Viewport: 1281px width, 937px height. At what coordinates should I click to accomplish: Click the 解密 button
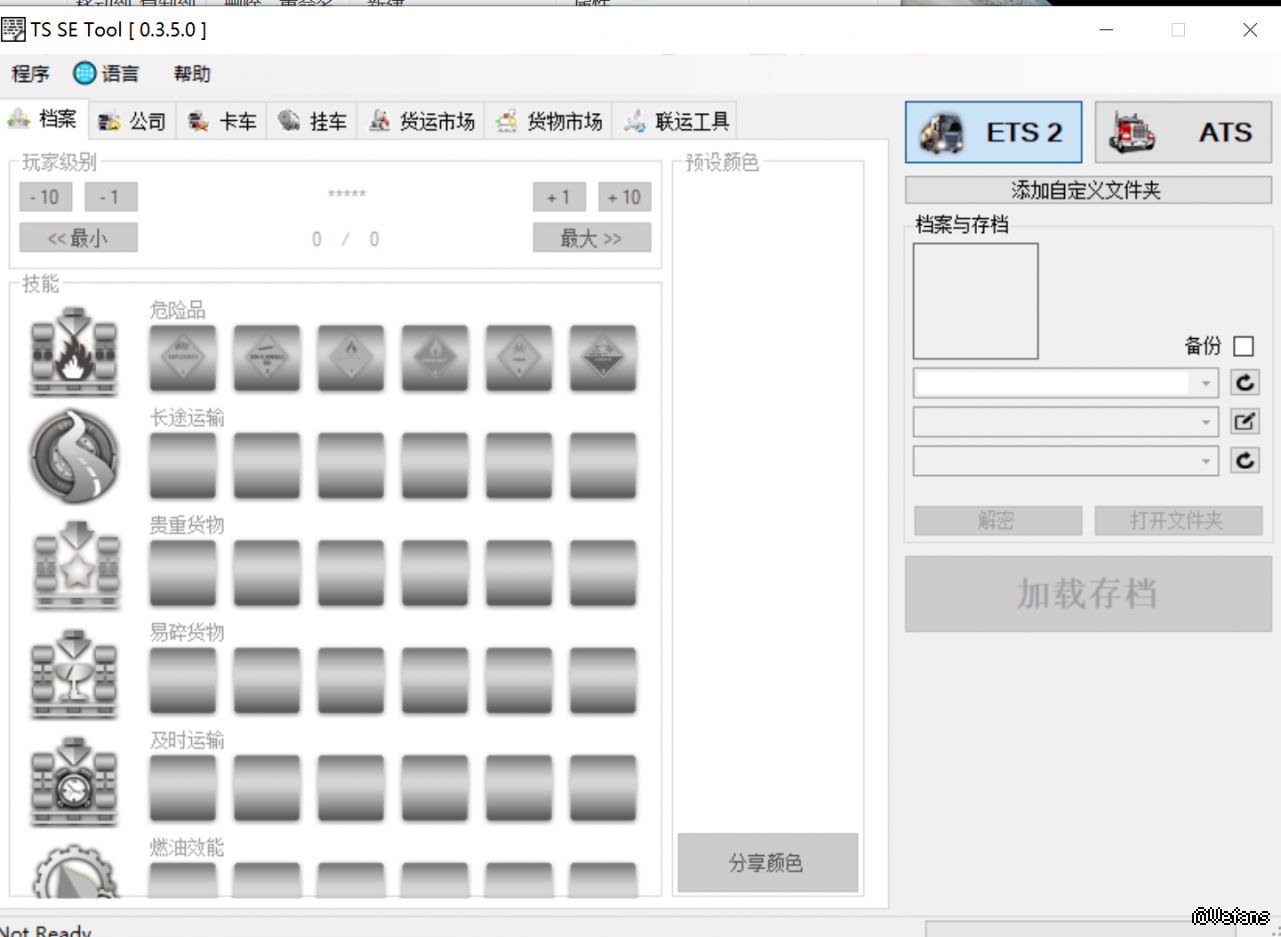click(x=998, y=520)
